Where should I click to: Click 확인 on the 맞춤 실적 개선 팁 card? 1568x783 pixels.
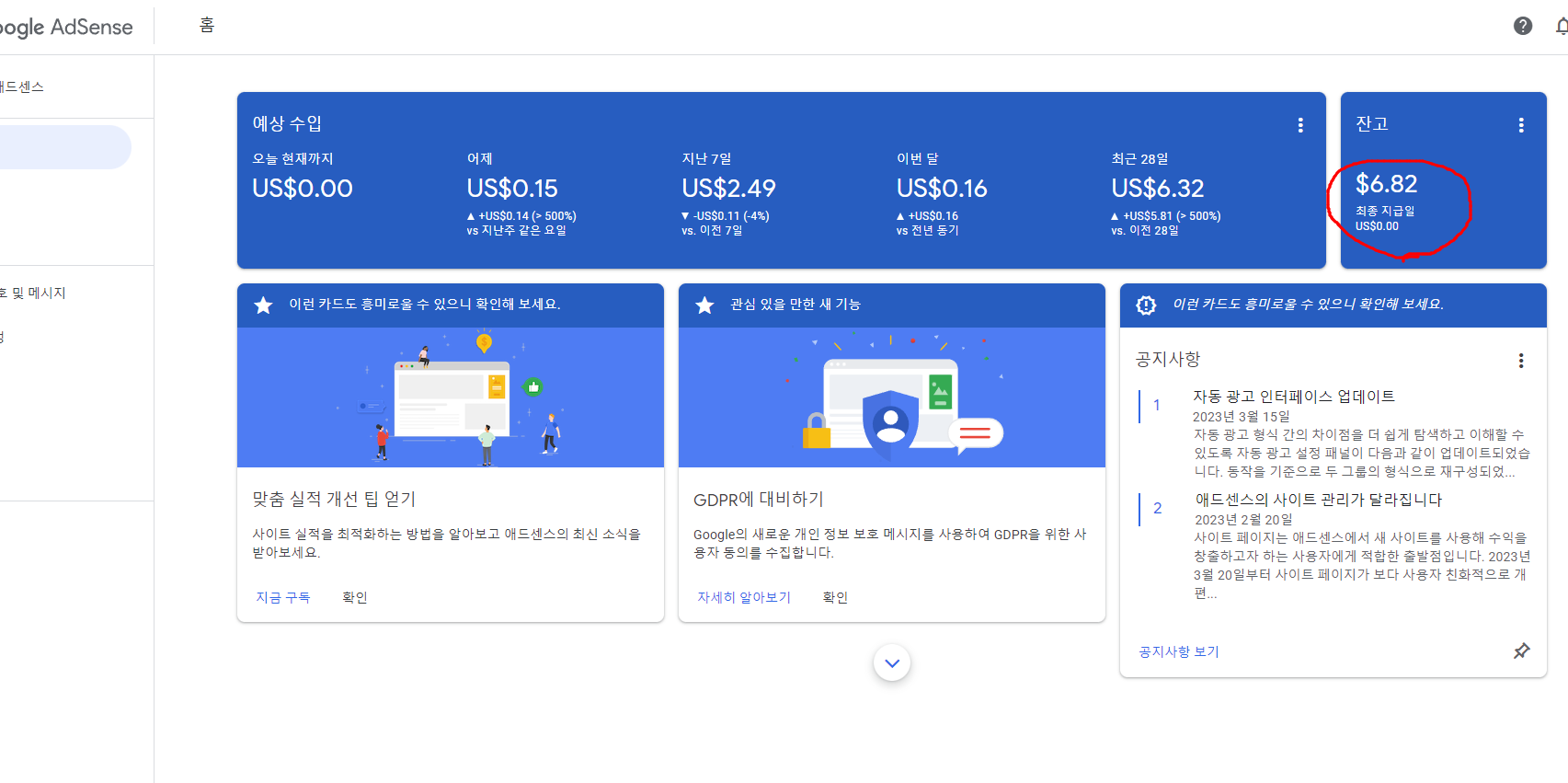click(x=355, y=597)
